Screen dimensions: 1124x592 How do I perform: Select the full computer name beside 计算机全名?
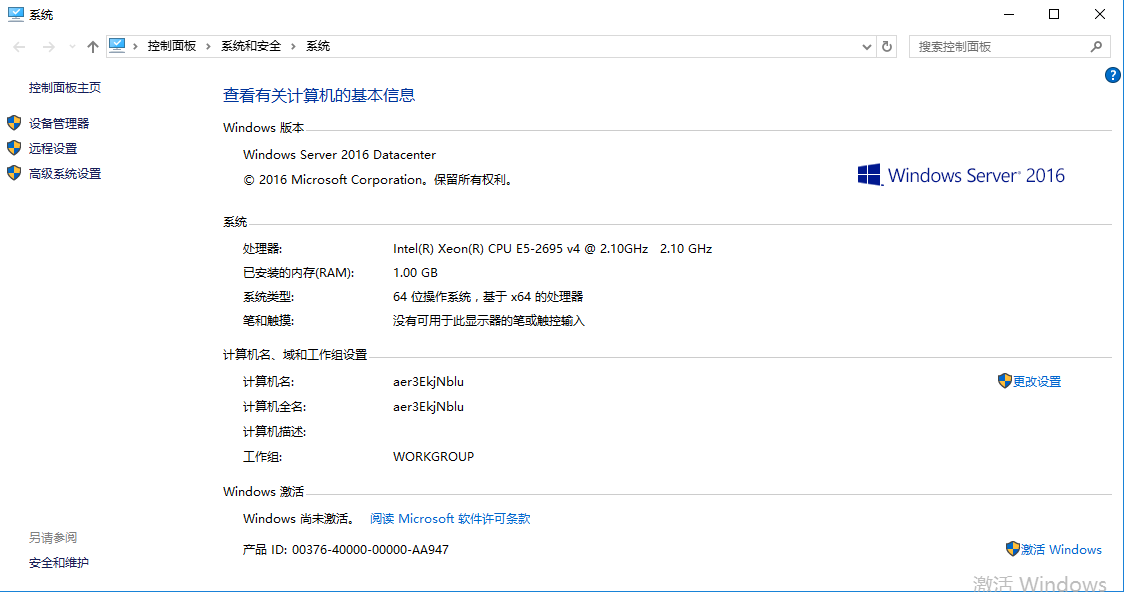click(x=428, y=407)
